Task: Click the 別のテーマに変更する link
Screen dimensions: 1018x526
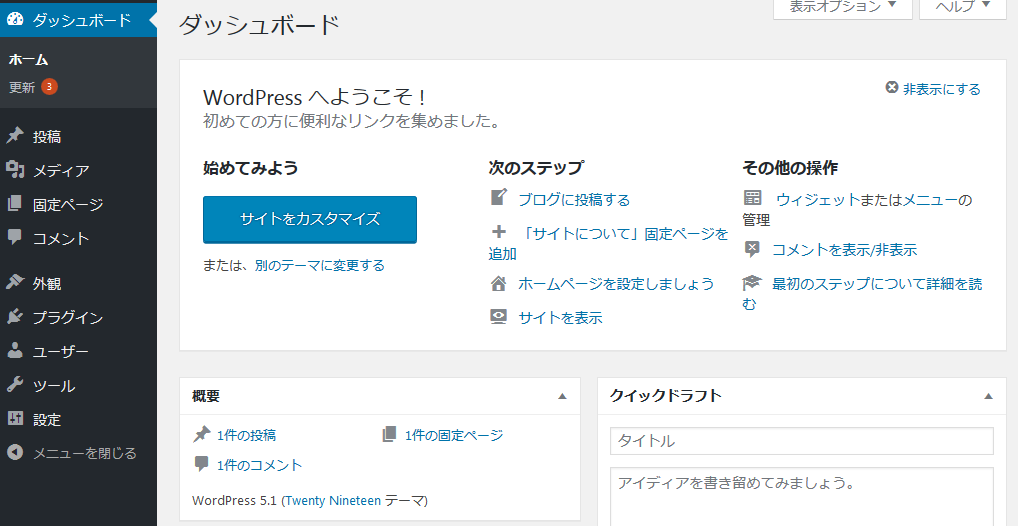Action: point(319,265)
